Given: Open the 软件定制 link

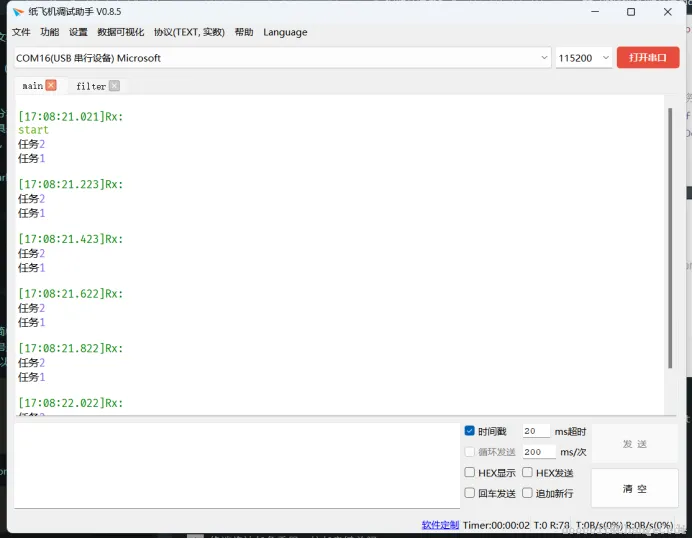Looking at the screenshot, I should click(x=440, y=525).
